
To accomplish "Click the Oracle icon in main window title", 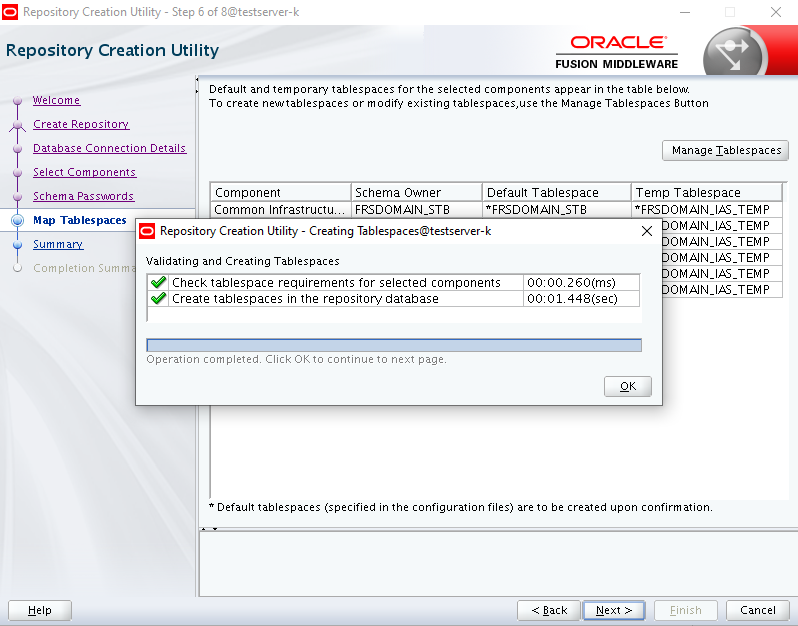I will tap(10, 12).
